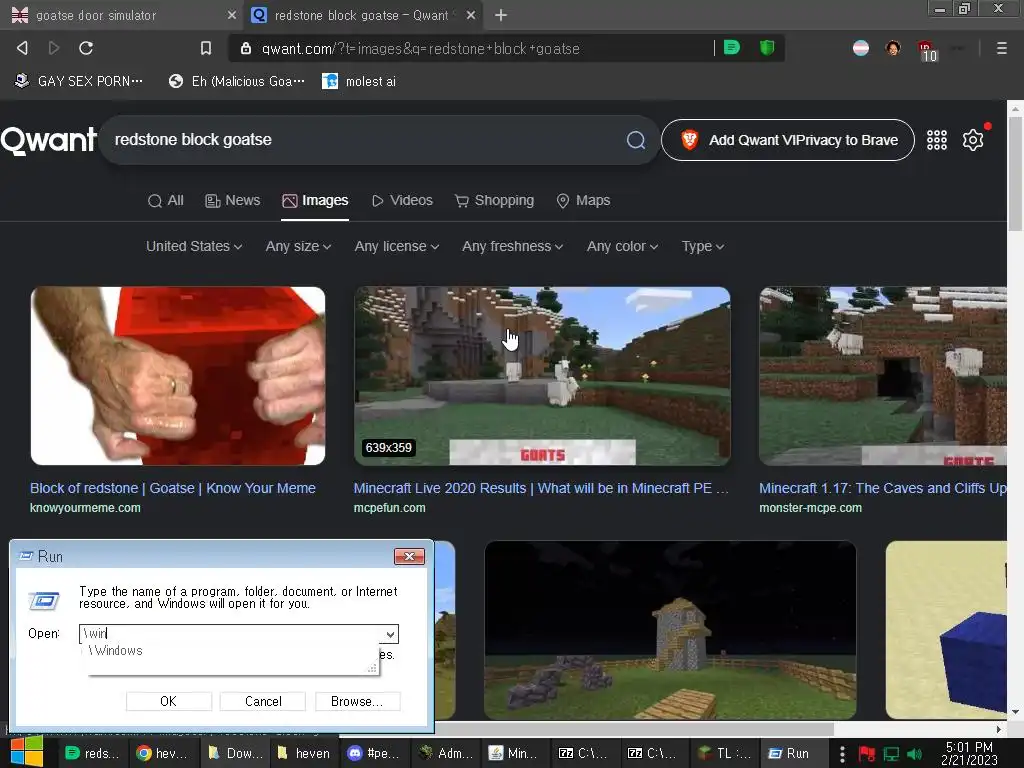Switch to the Min... Java taskbar item
Viewport: 1024px width, 768px height.
514,753
